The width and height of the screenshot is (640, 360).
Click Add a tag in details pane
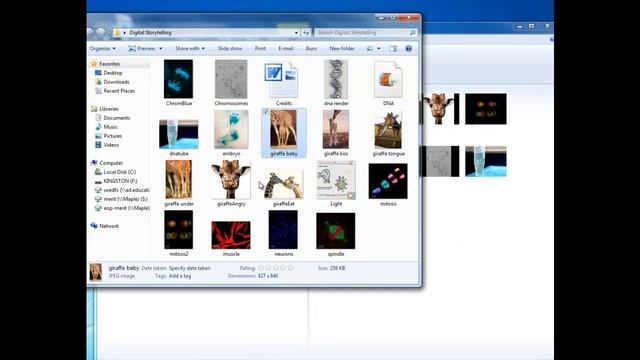(180, 276)
